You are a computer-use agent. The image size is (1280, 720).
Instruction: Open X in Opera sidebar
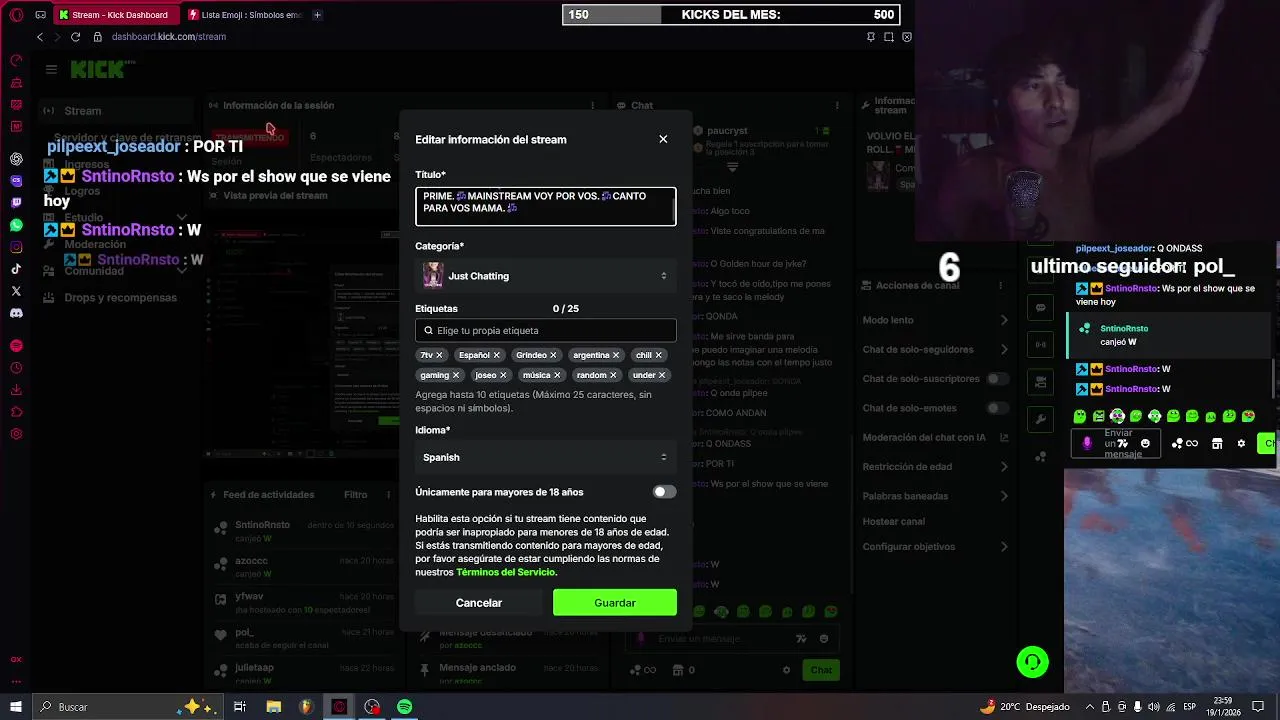pyautogui.click(x=16, y=291)
